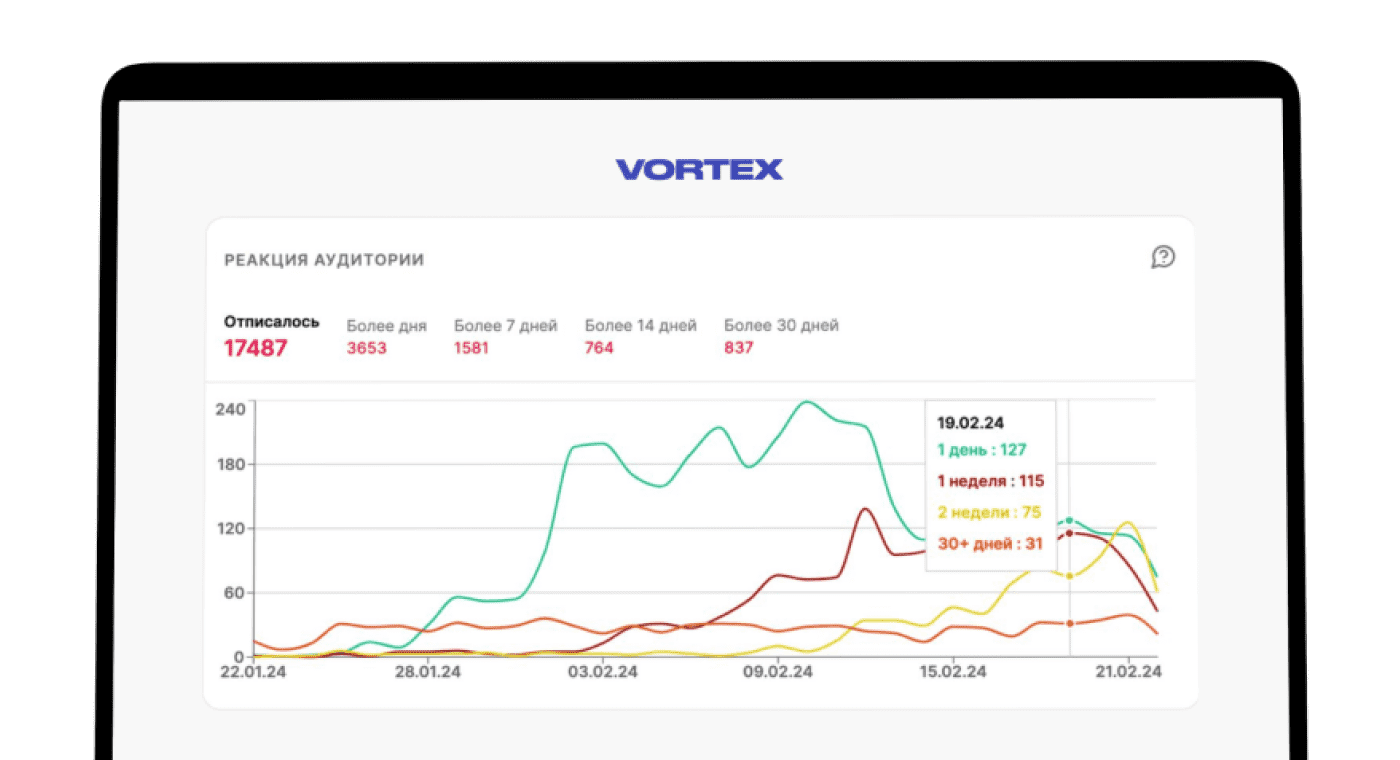Screen dimensions: 1400x760
Task: Click the VORTEX logo
Action: coord(699,170)
